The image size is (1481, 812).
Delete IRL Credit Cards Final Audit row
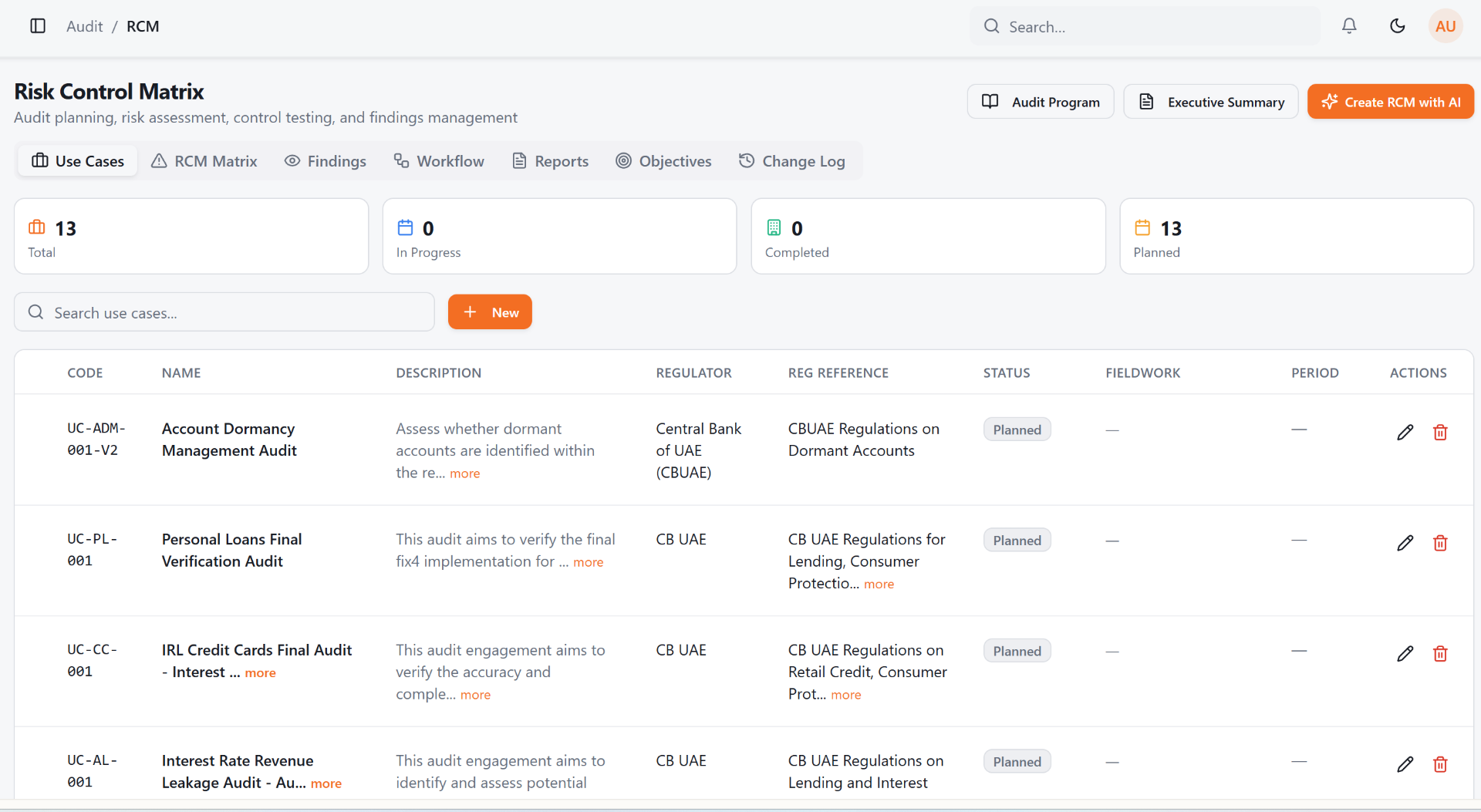(x=1440, y=654)
